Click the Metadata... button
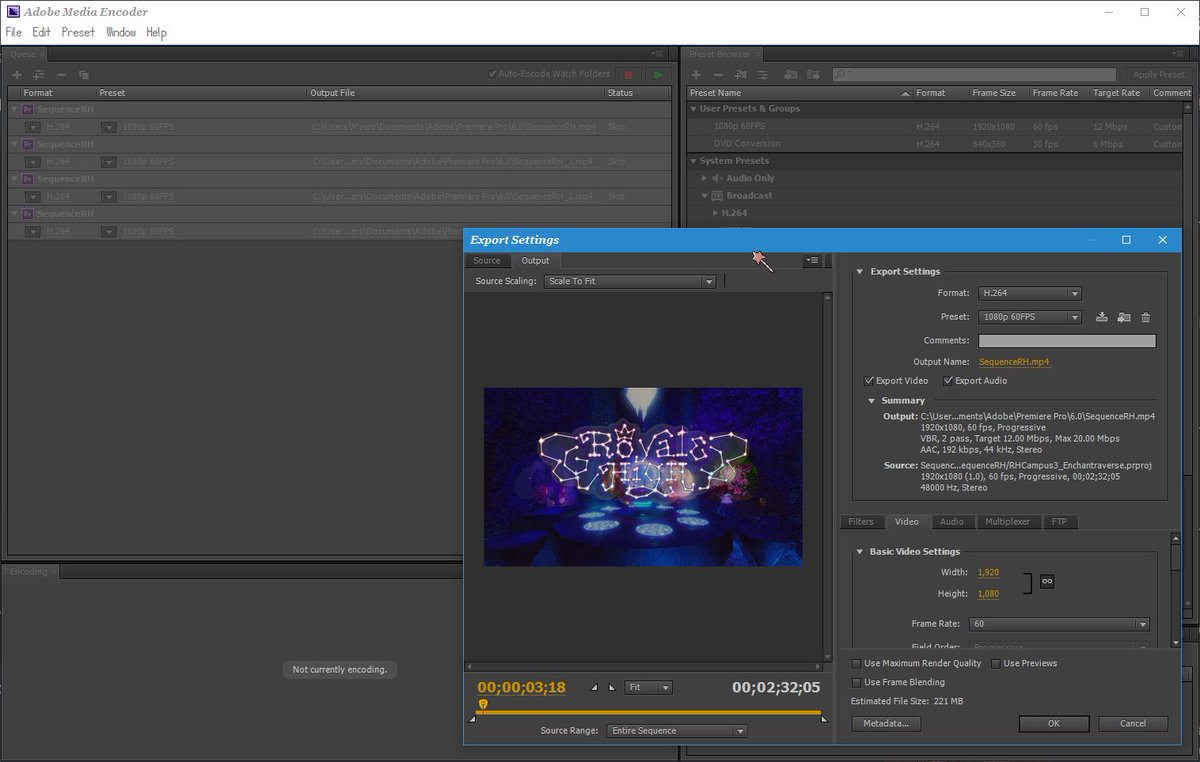The image size is (1200, 762). tap(886, 723)
